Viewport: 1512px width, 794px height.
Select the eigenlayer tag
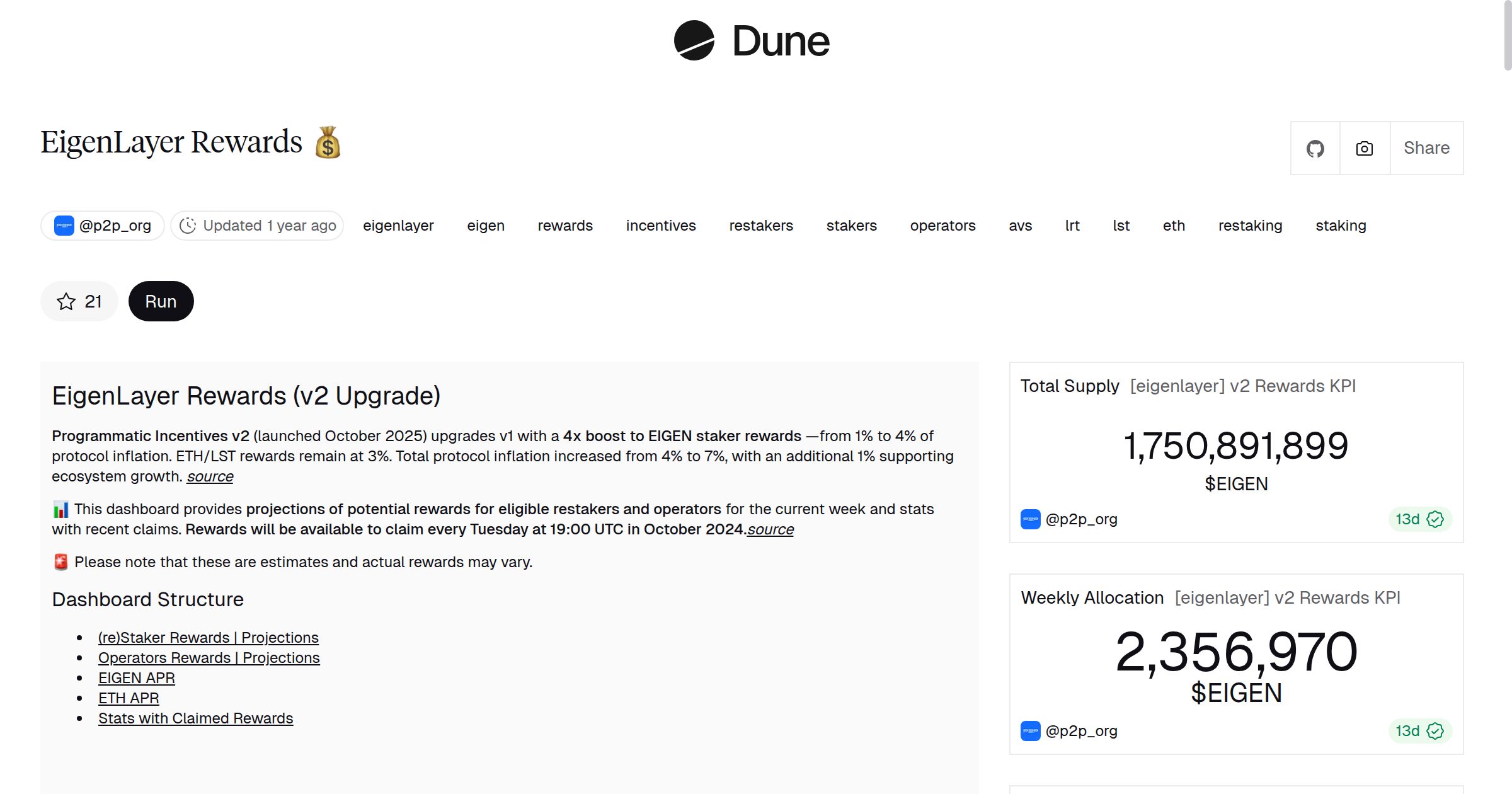coord(398,226)
